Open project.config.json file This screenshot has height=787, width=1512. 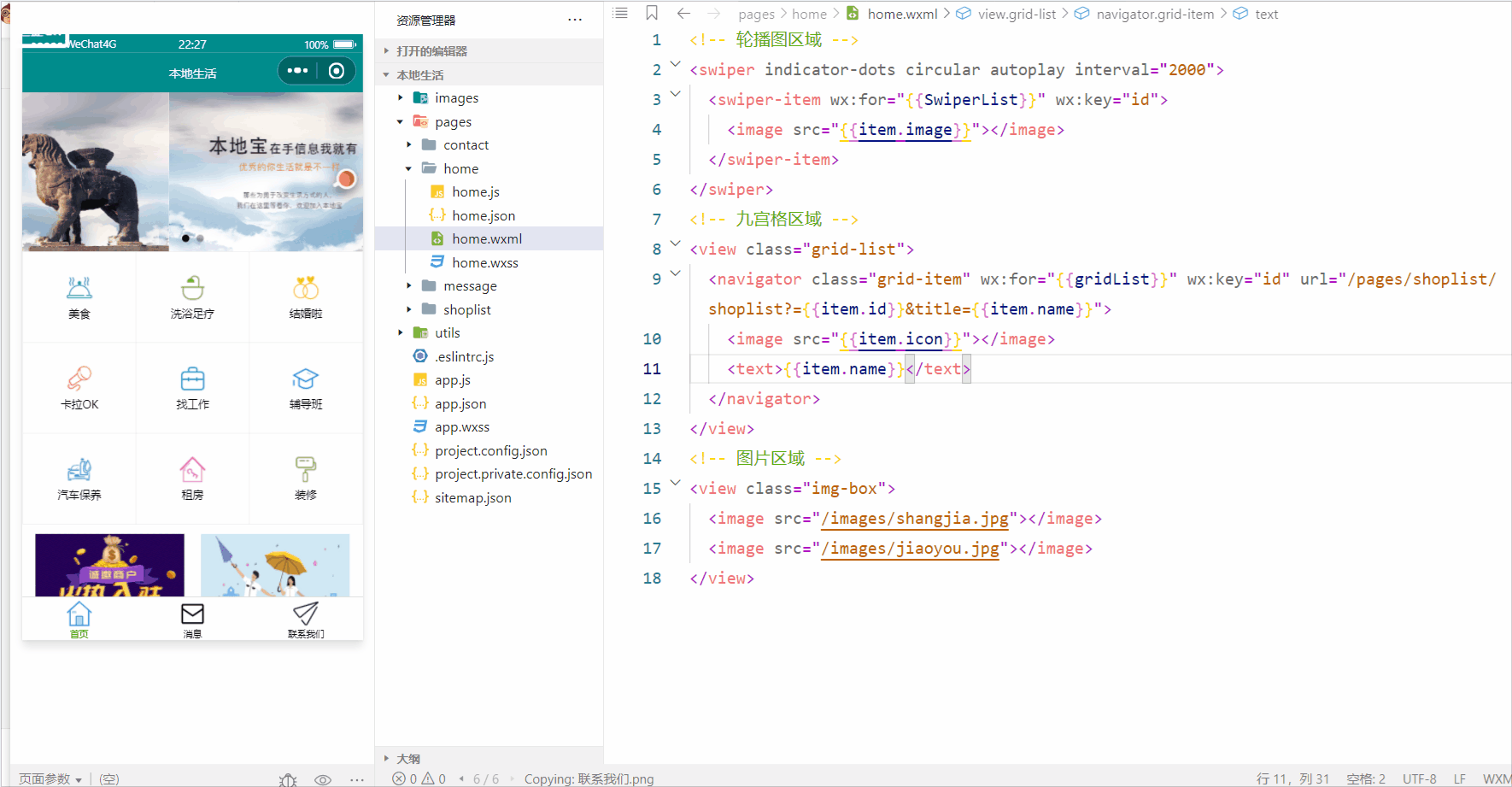point(491,451)
